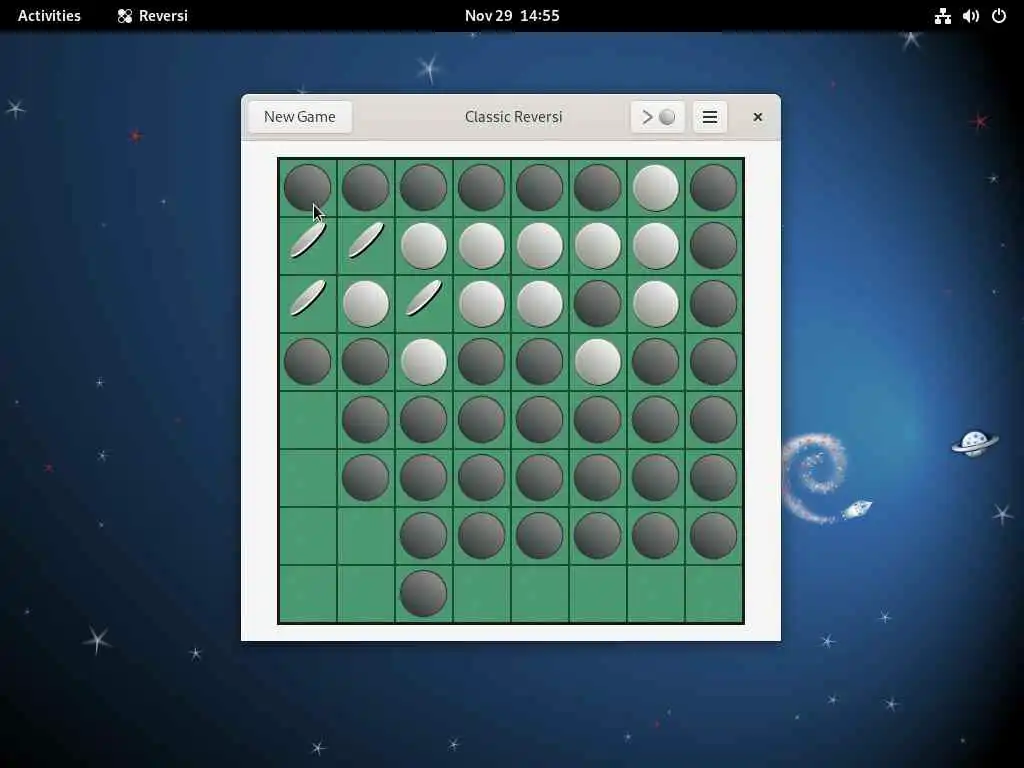Image resolution: width=1024 pixels, height=768 pixels.
Task: Place a piece in bottom-right corner square
Action: point(714,594)
